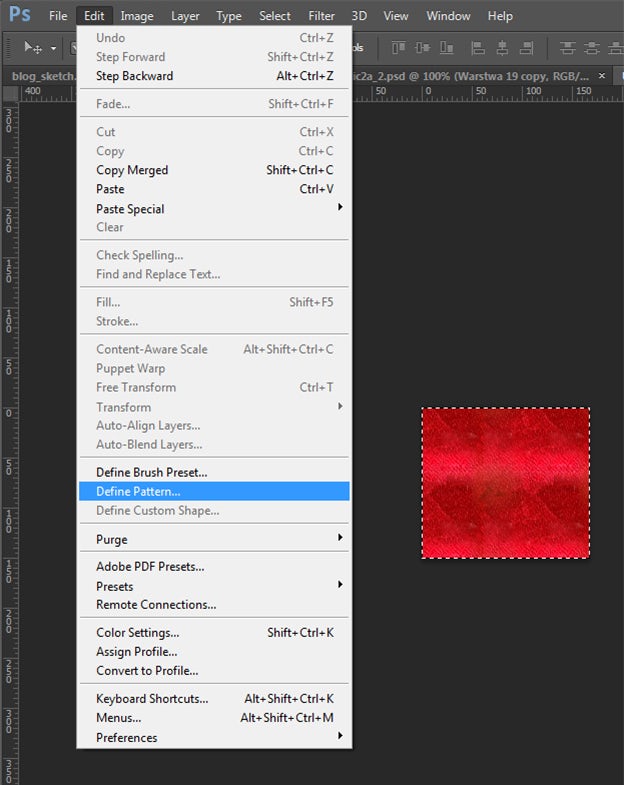The image size is (624, 785).
Task: Close the open .psd document tab
Action: pyautogui.click(x=601, y=76)
